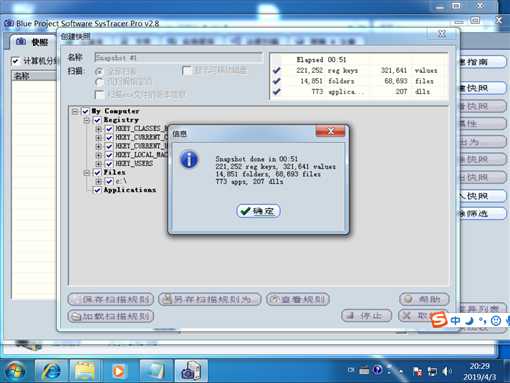Click the keyboard tray icon
Image resolution: width=510 pixels, height=383 pixels.
pos(364,371)
